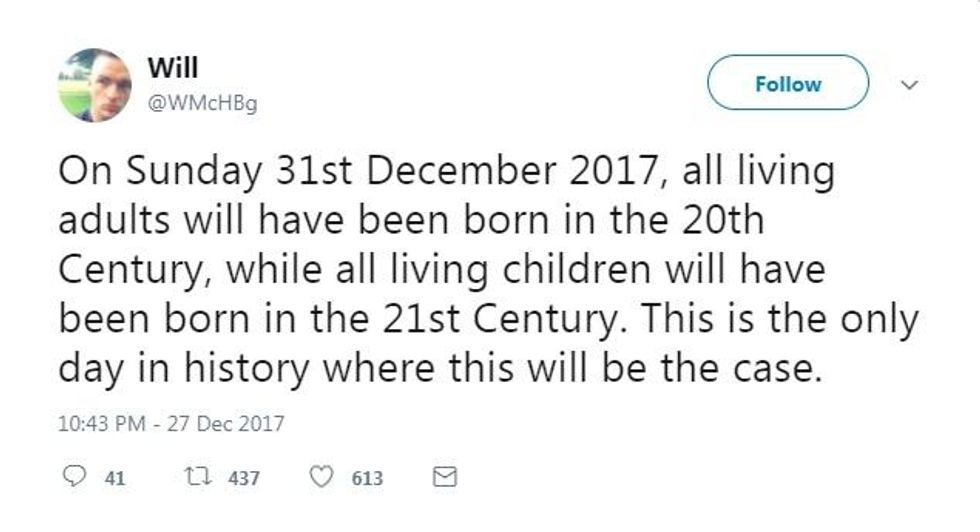This screenshot has width=980, height=532.
Task: Expand the tweet options chevron
Action: point(910,86)
